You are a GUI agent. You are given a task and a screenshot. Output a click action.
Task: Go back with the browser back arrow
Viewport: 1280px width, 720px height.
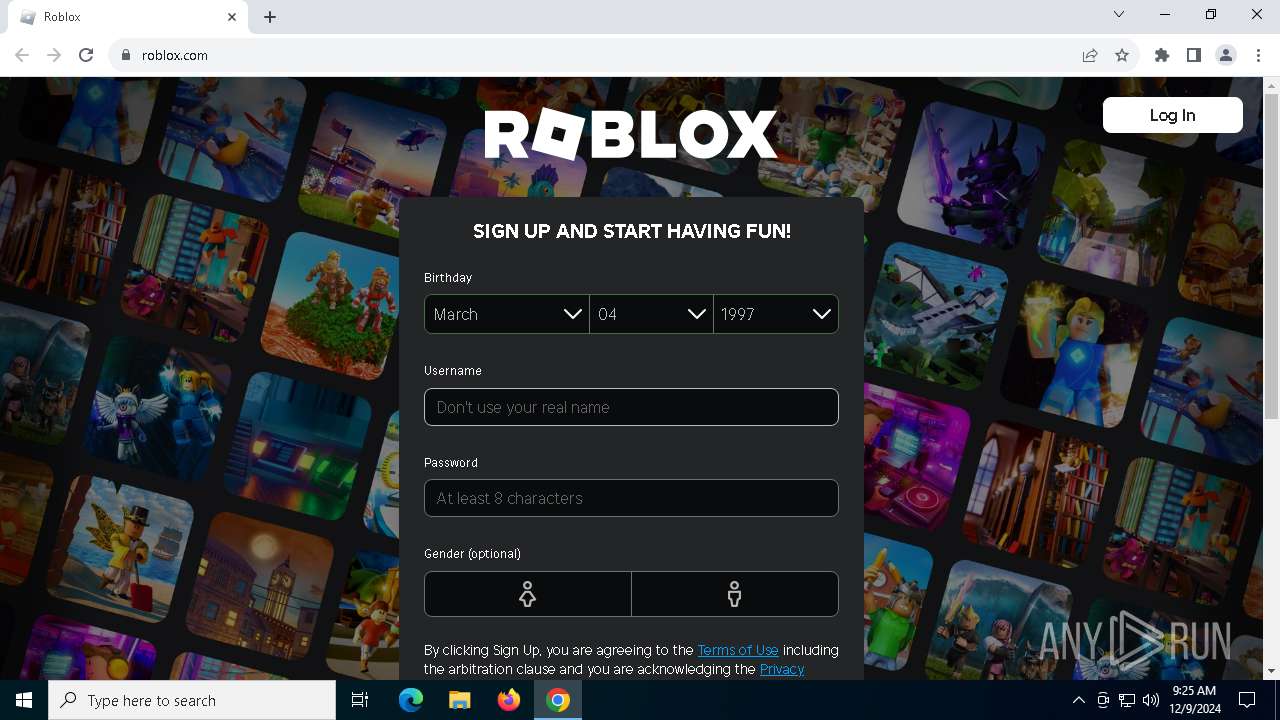22,55
